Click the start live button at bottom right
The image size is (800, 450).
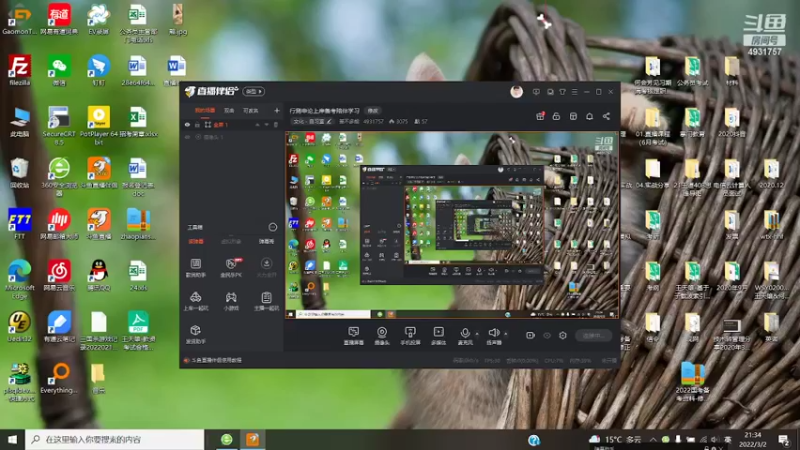tap(594, 335)
